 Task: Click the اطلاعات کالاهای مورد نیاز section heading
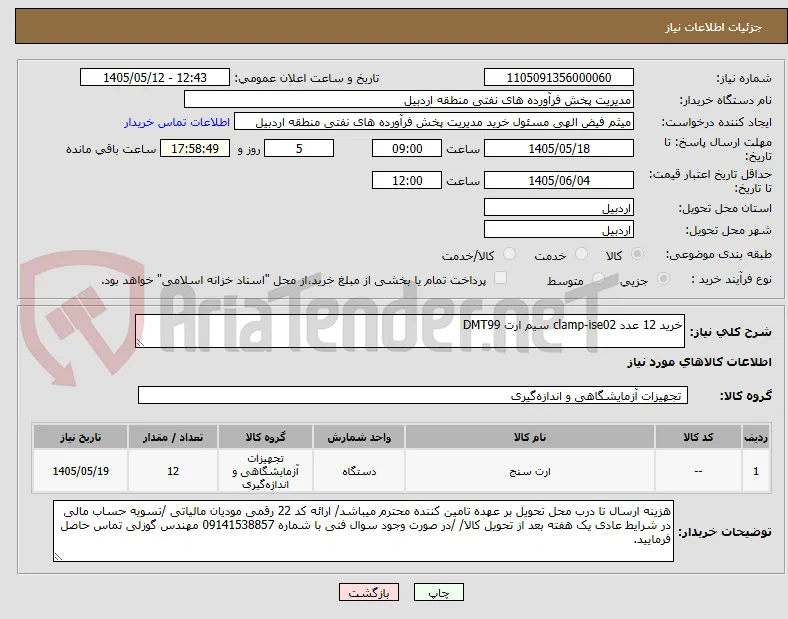[699, 362]
